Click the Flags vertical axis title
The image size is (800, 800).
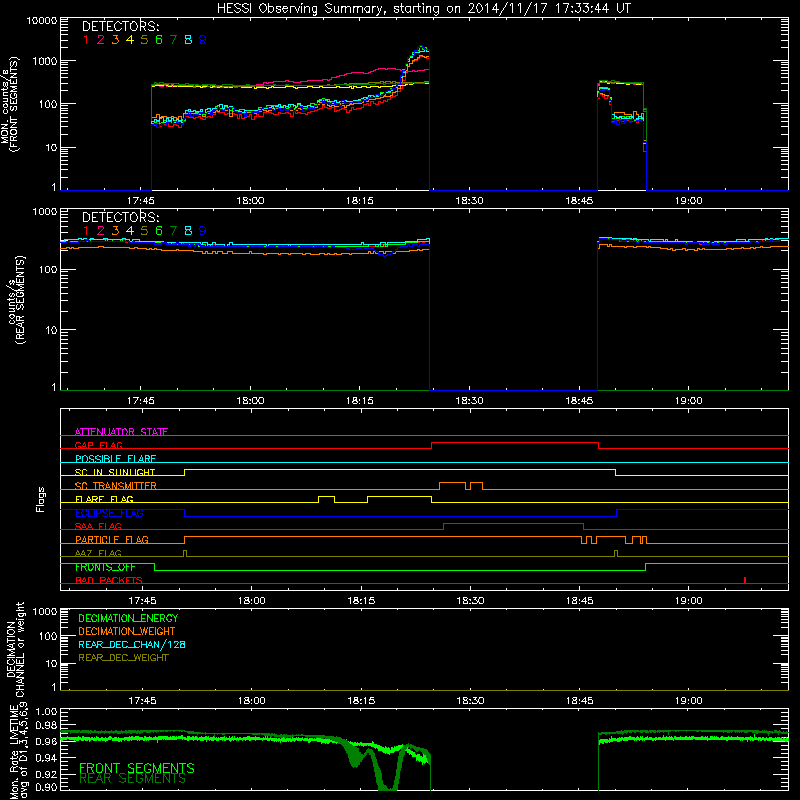click(x=41, y=499)
